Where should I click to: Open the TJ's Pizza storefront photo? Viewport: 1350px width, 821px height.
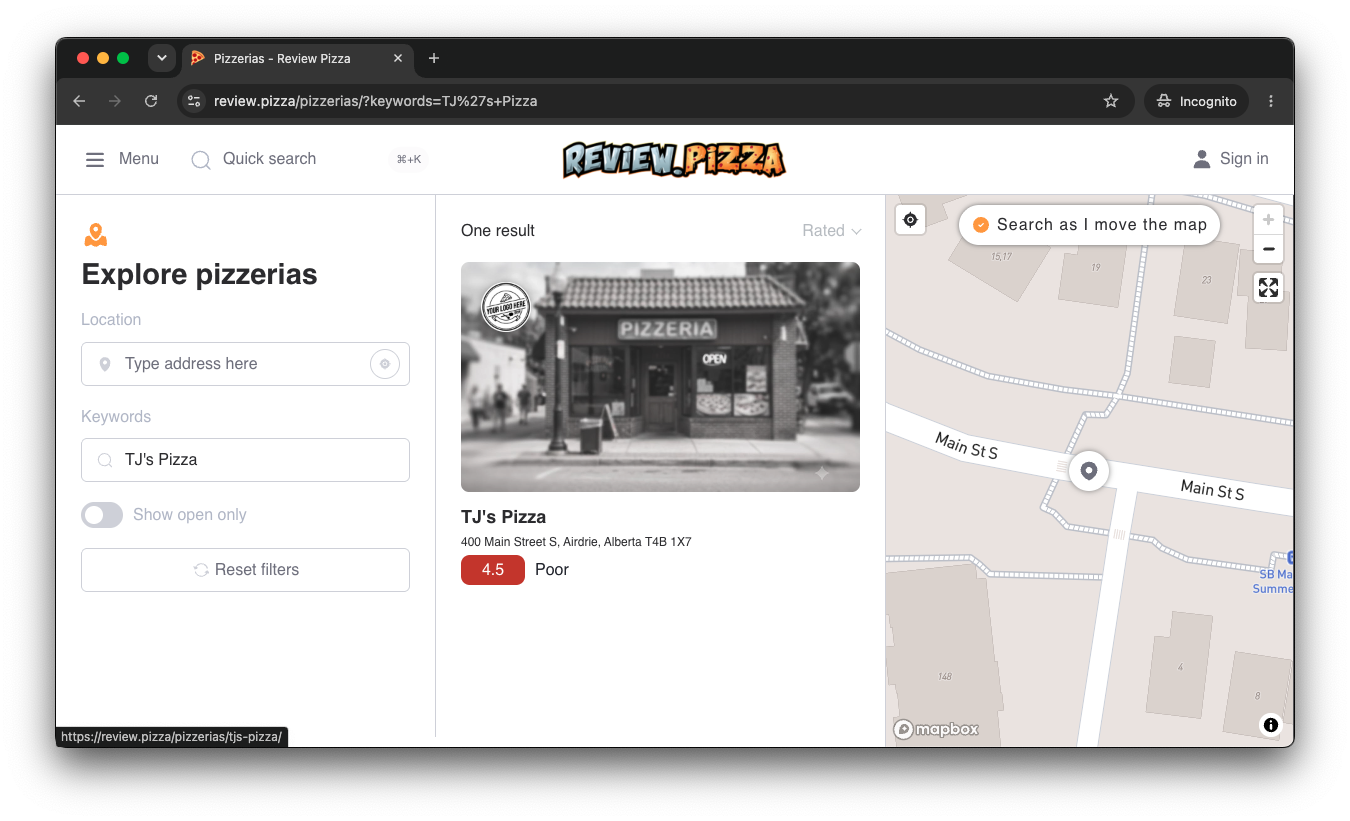pos(660,377)
